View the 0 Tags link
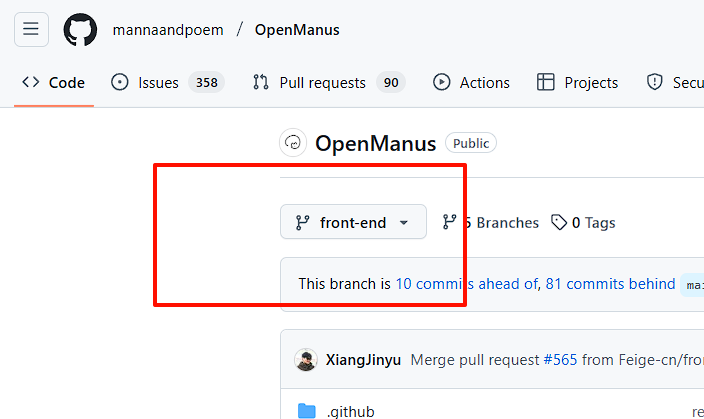Image resolution: width=704 pixels, height=419 pixels. click(583, 222)
